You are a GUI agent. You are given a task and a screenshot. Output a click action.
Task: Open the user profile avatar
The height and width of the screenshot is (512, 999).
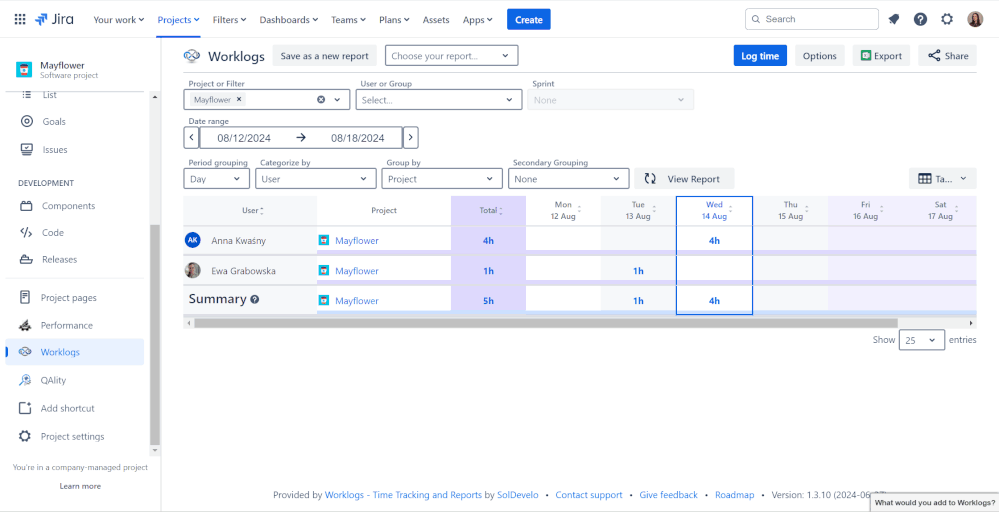click(x=975, y=19)
